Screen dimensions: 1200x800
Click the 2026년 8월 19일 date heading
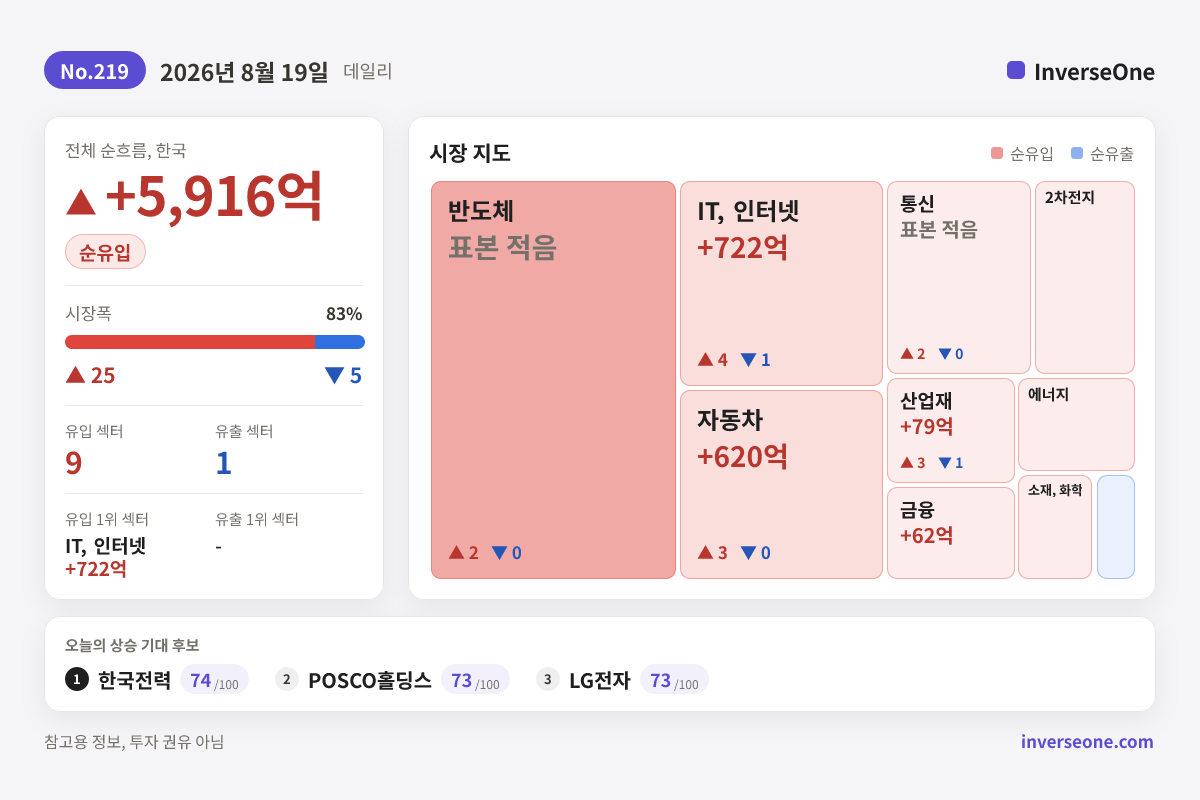[244, 72]
